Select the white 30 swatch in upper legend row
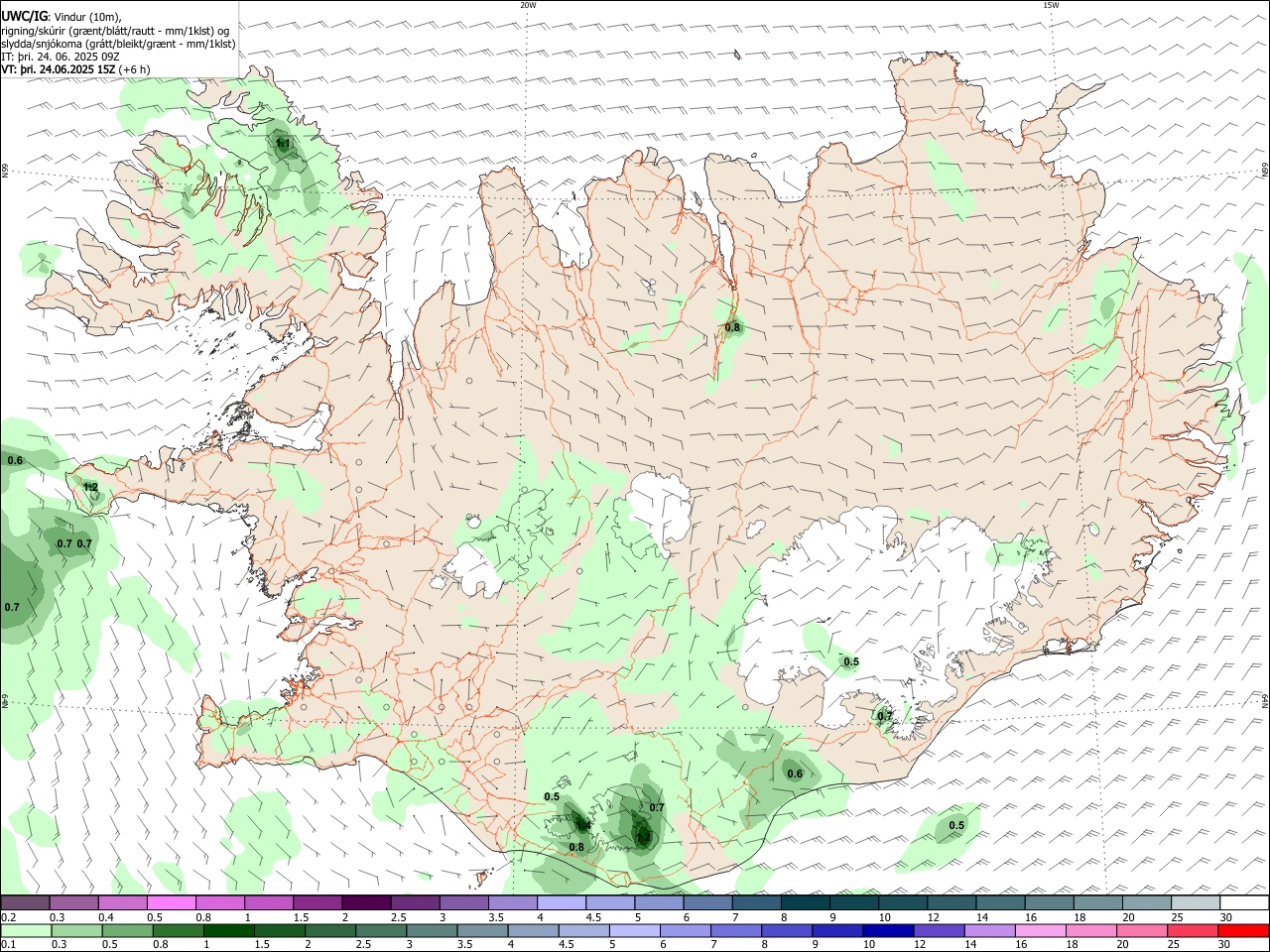This screenshot has width=1270, height=952. point(1243,902)
